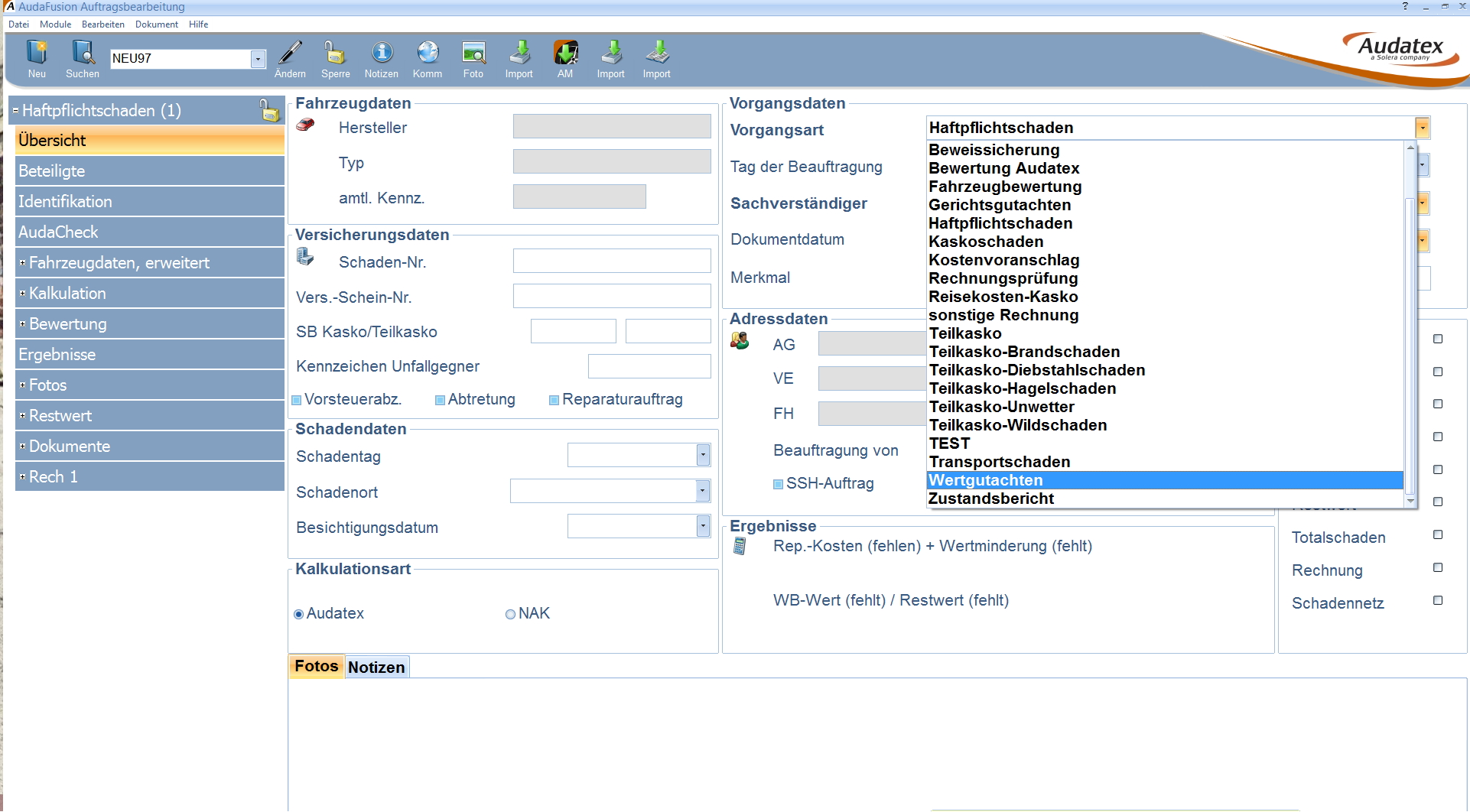This screenshot has width=1470, height=812.
Task: Close the Vorgangsart dropdown arrow
Action: [x=1422, y=128]
